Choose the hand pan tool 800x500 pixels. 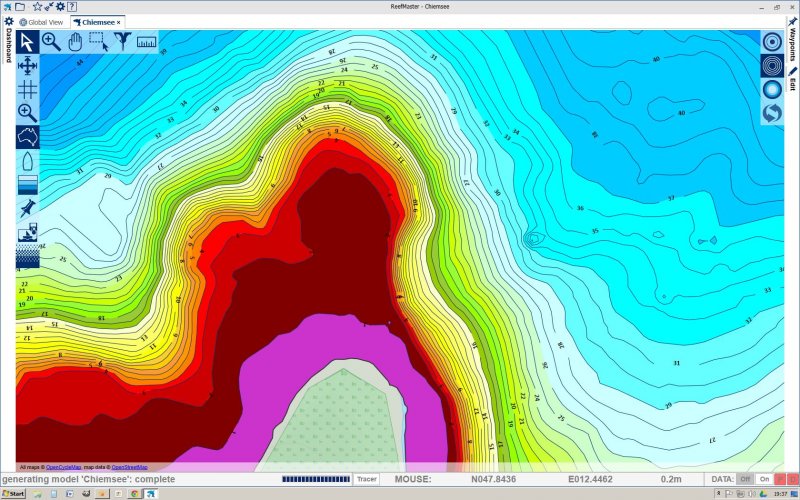(75, 41)
